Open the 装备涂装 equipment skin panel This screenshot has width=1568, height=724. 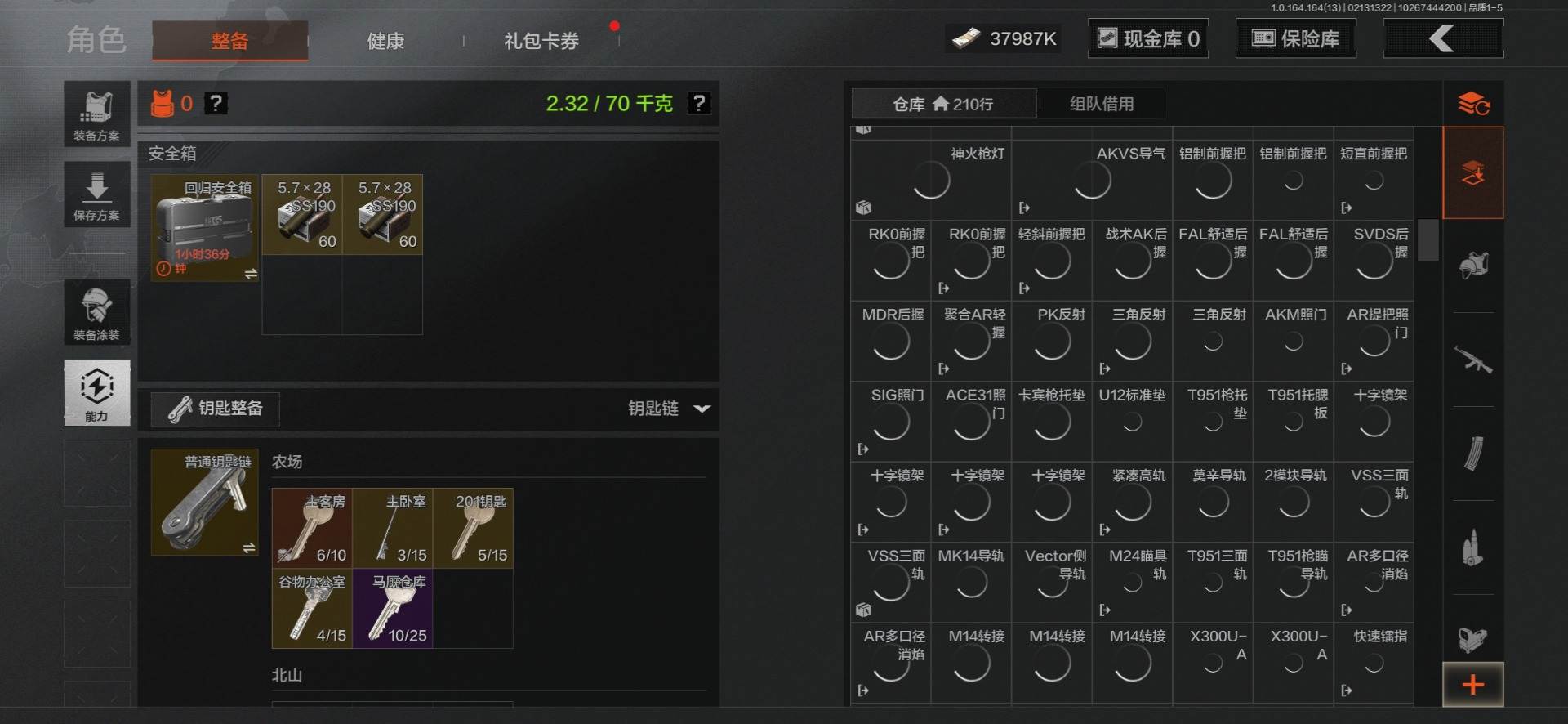point(96,312)
